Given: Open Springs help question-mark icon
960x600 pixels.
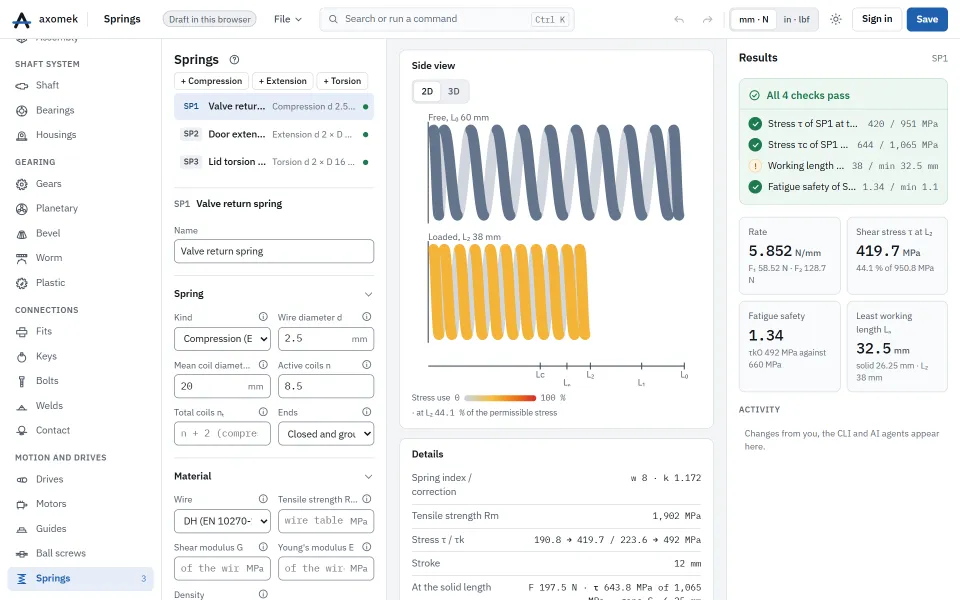Looking at the screenshot, I should 234,60.
